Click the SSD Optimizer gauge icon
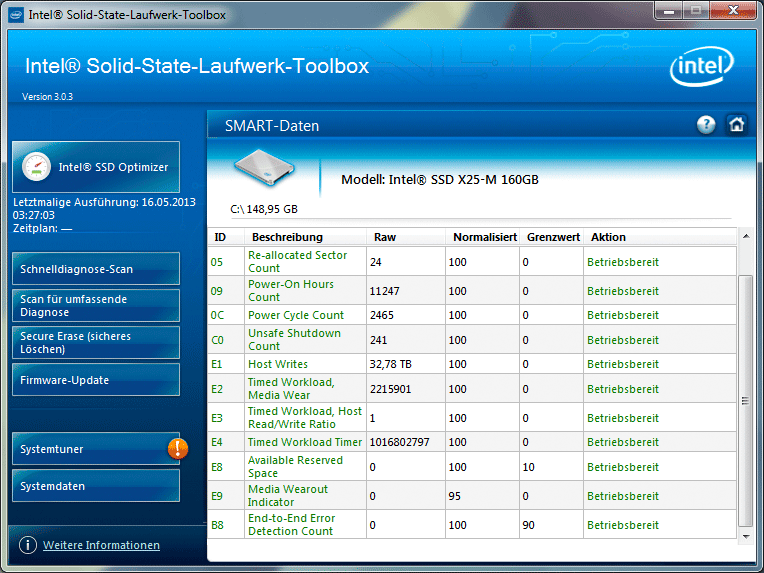Image resolution: width=764 pixels, height=573 pixels. [x=36, y=167]
